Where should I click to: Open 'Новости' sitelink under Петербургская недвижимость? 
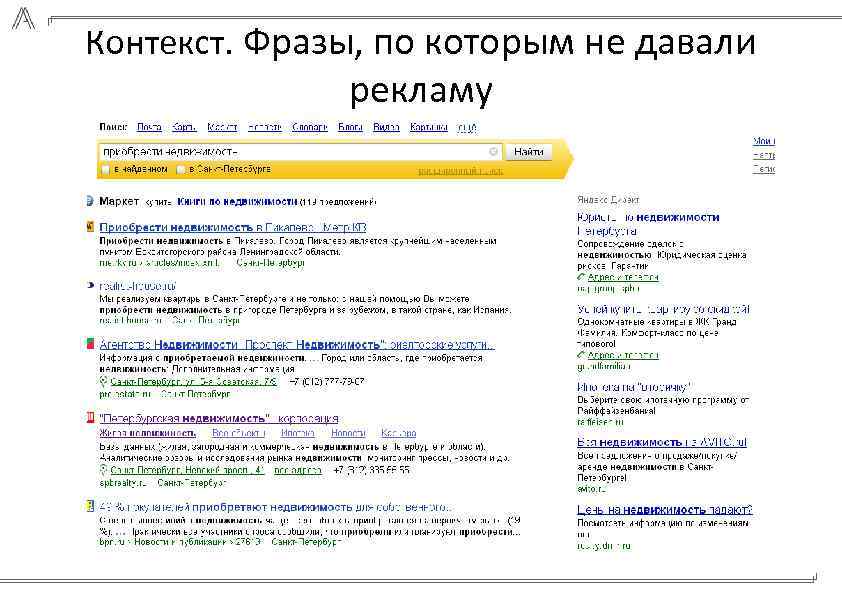(348, 433)
